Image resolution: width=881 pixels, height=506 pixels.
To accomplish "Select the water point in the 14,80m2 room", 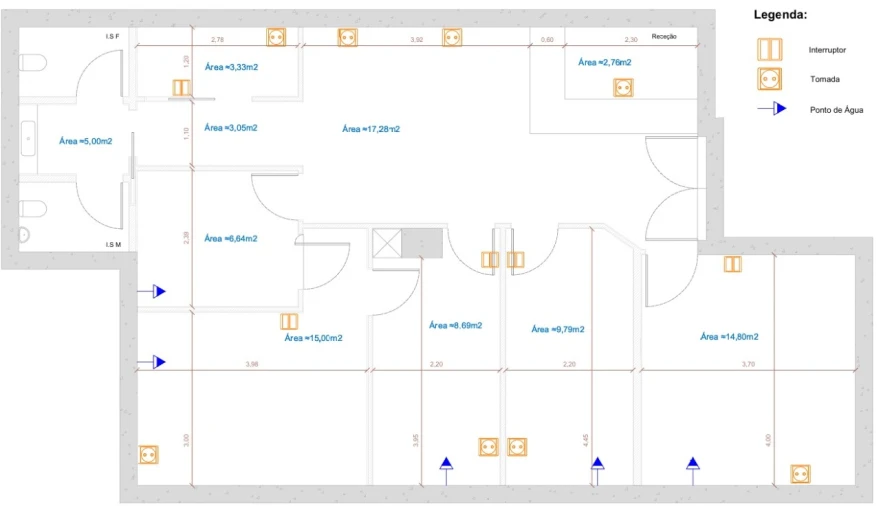I will tap(693, 471).
